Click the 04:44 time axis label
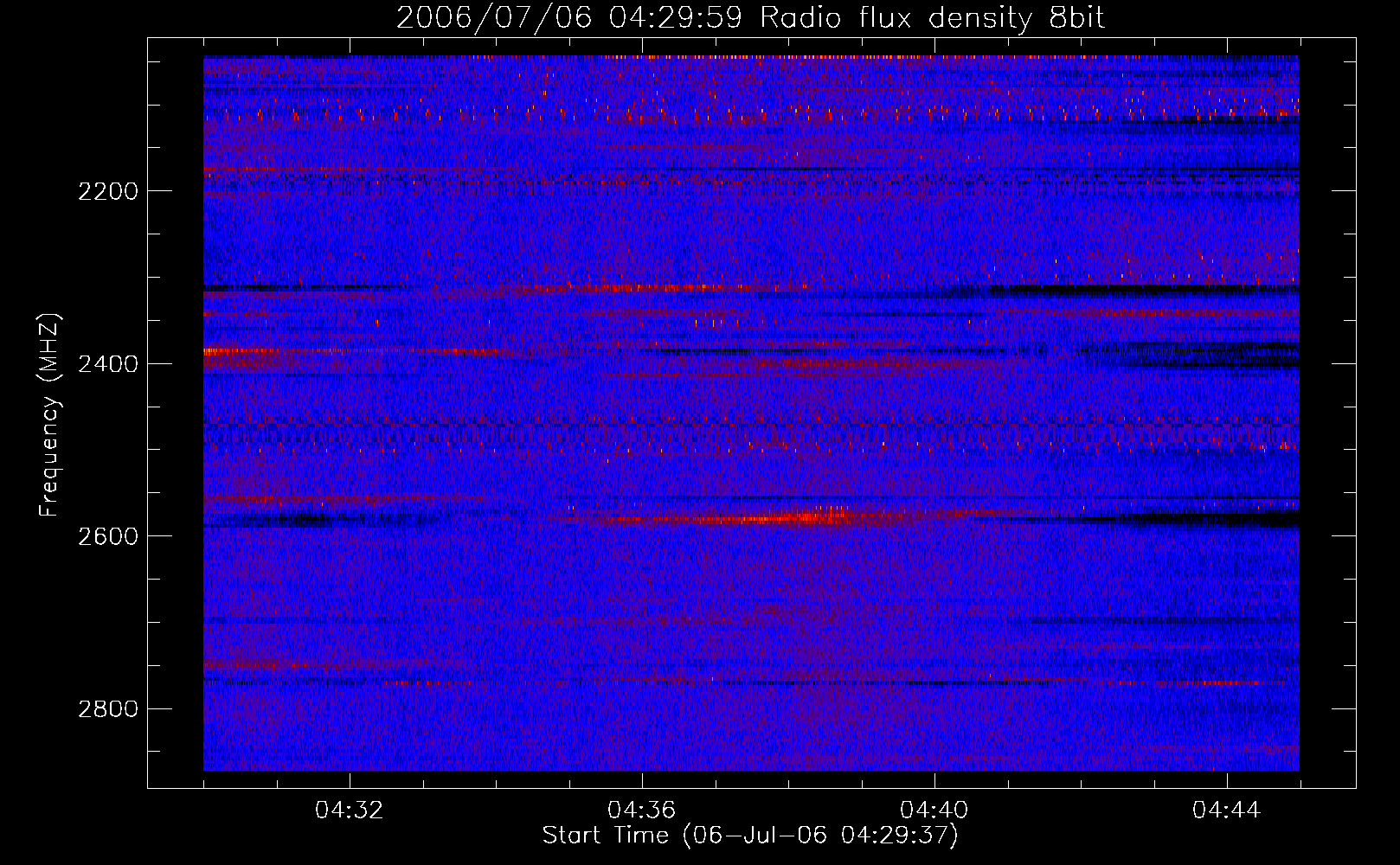 click(1227, 811)
